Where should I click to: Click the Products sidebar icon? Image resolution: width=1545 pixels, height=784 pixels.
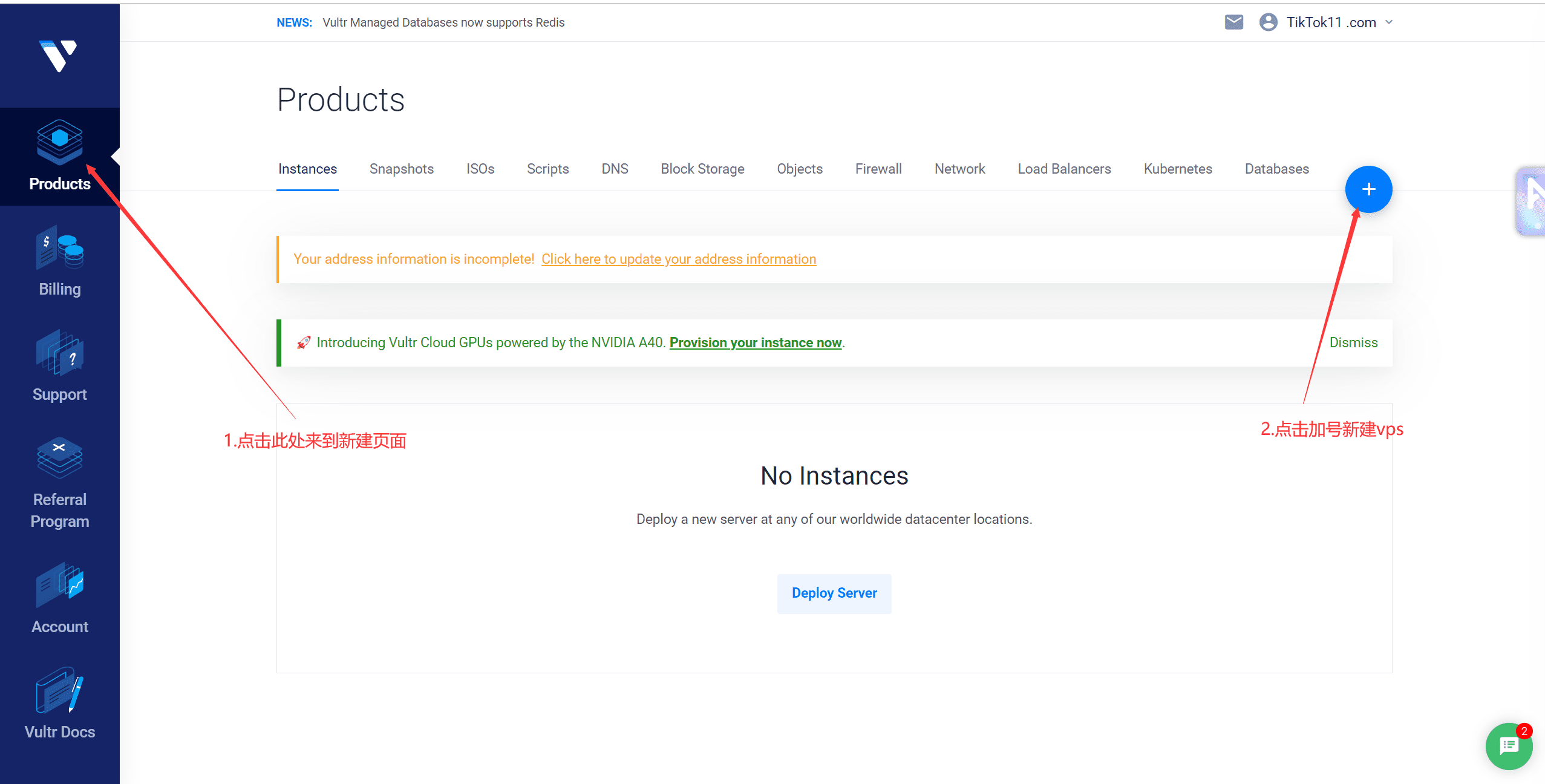tap(59, 143)
